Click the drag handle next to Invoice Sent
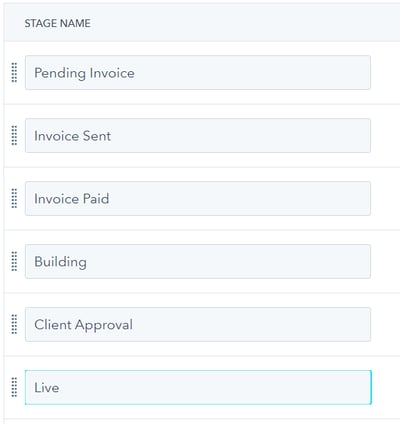The width and height of the screenshot is (400, 424). pyautogui.click(x=14, y=135)
